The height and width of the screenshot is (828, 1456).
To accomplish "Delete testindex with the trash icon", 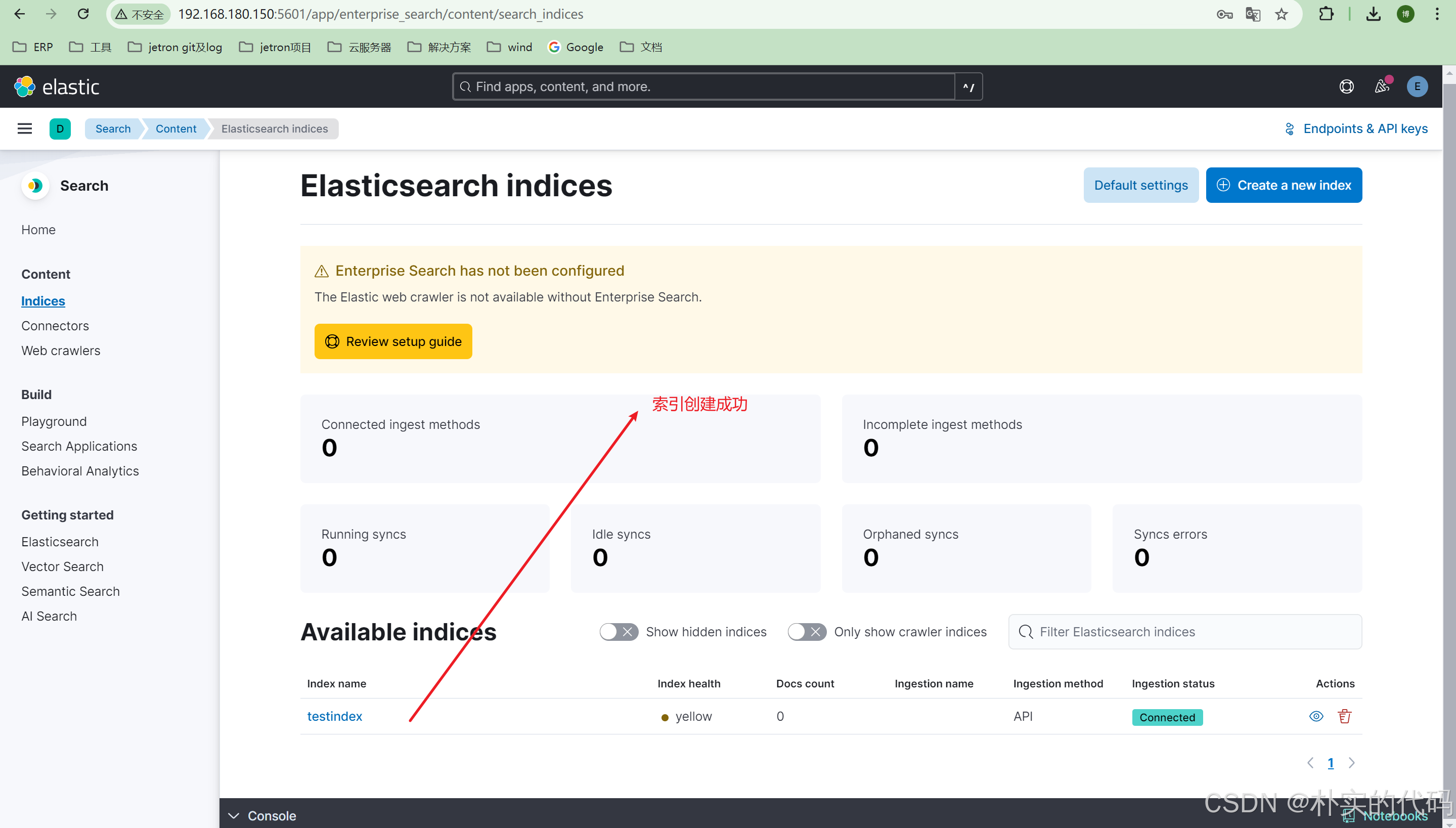I will (1344, 716).
